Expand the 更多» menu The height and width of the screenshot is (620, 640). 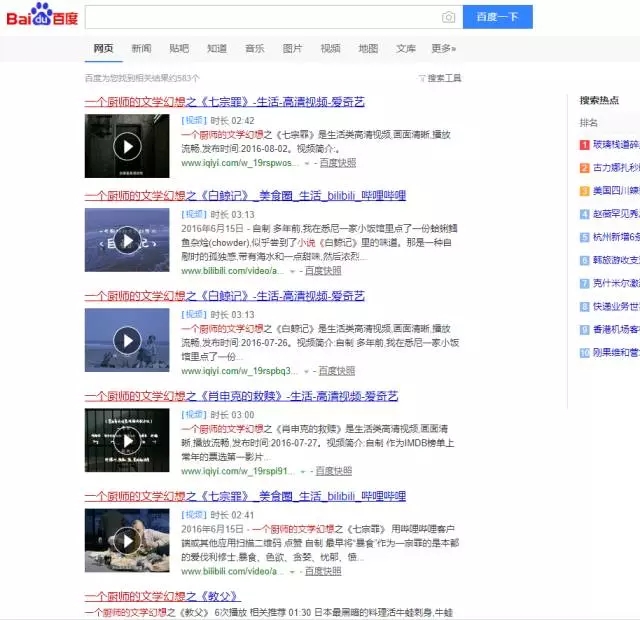(x=444, y=49)
